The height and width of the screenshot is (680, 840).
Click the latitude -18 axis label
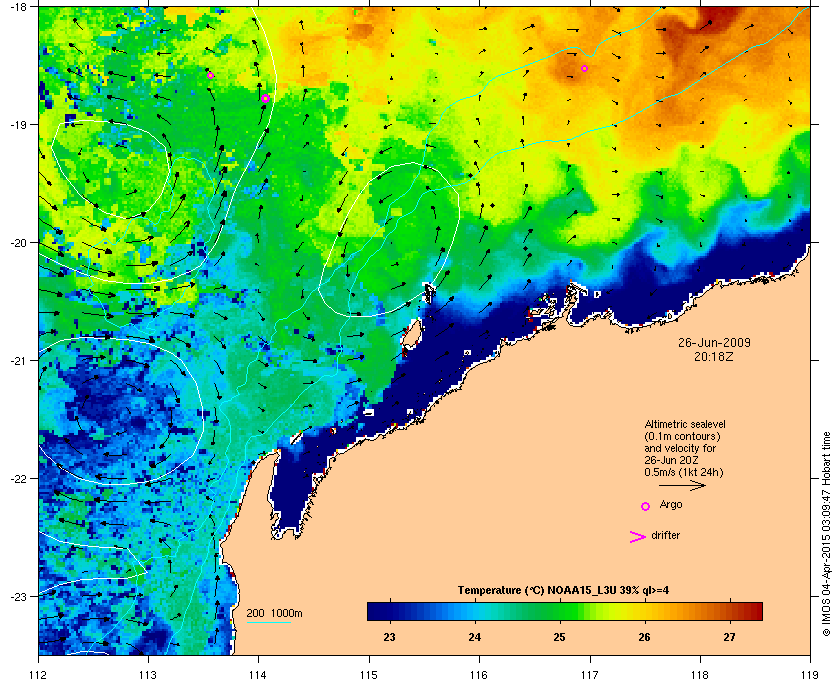[x=18, y=6]
